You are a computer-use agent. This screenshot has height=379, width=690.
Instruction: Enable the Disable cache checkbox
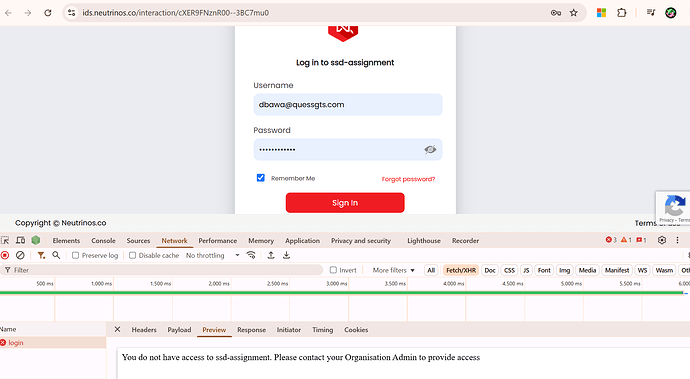[x=132, y=255]
